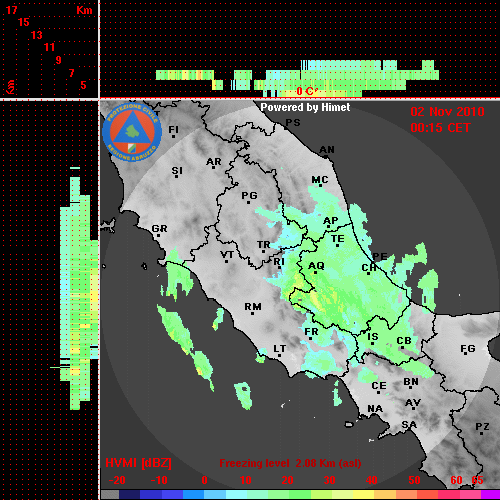The image size is (500, 500).
Task: Click the AQ city label
Action: [x=316, y=266]
